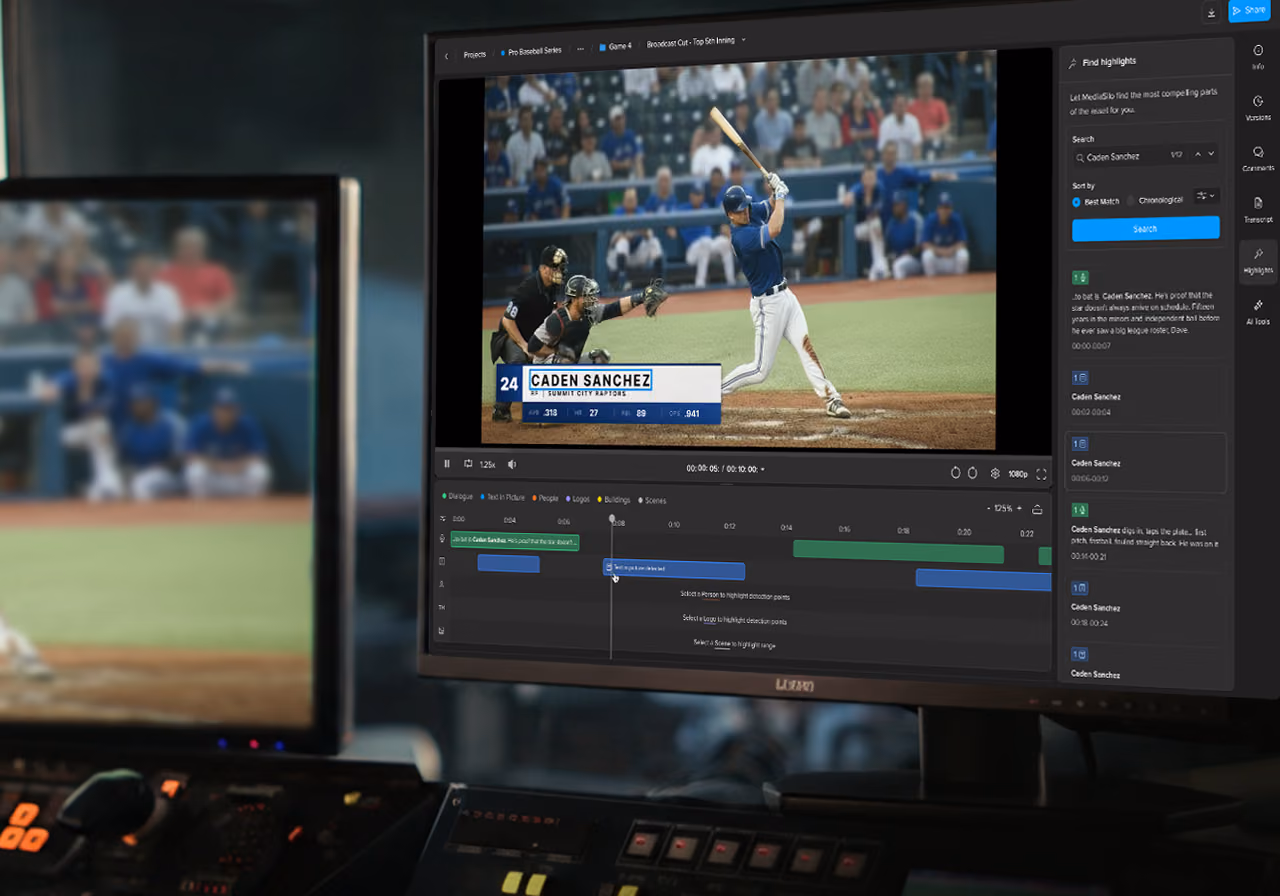Image resolution: width=1280 pixels, height=896 pixels.
Task: Go back with the breadcrumb arrow
Action: (446, 55)
